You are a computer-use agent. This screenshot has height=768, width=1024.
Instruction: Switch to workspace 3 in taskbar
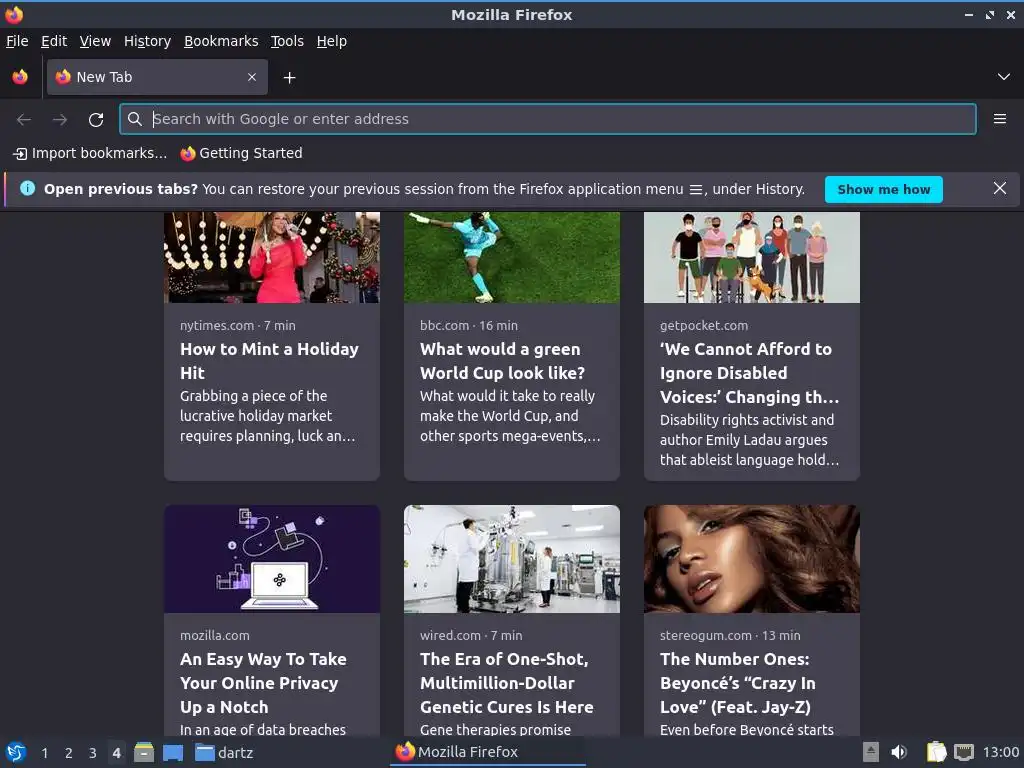93,753
